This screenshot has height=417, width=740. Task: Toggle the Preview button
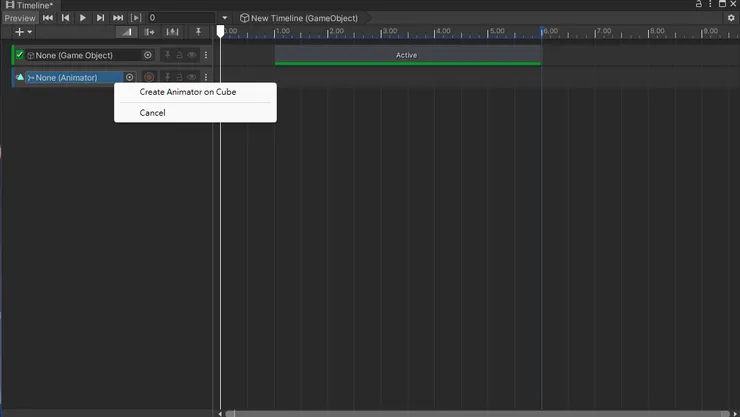click(x=20, y=18)
